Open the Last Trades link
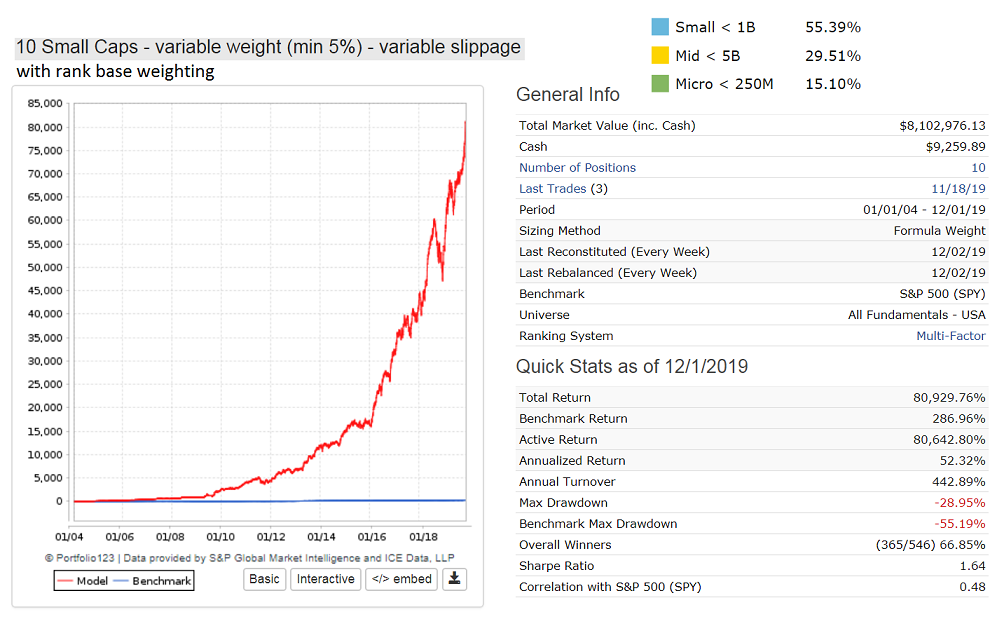Screen dimensions: 997x619 point(553,189)
